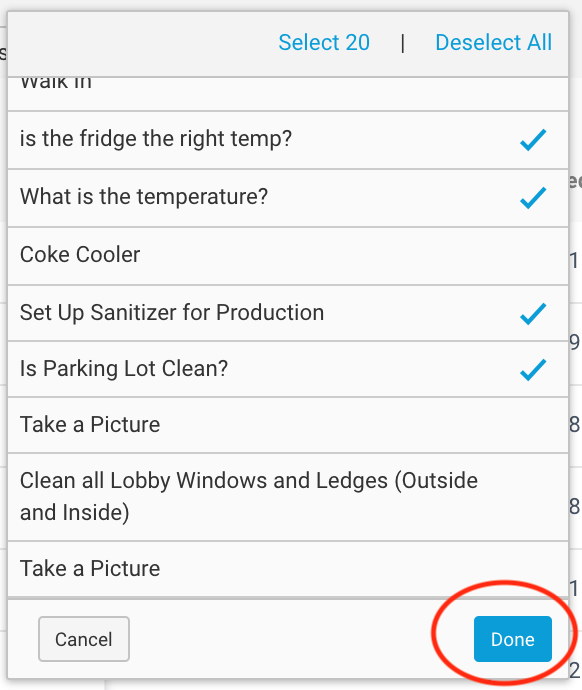
Task: Click empty space right of Coke Cooler
Action: click(352, 255)
